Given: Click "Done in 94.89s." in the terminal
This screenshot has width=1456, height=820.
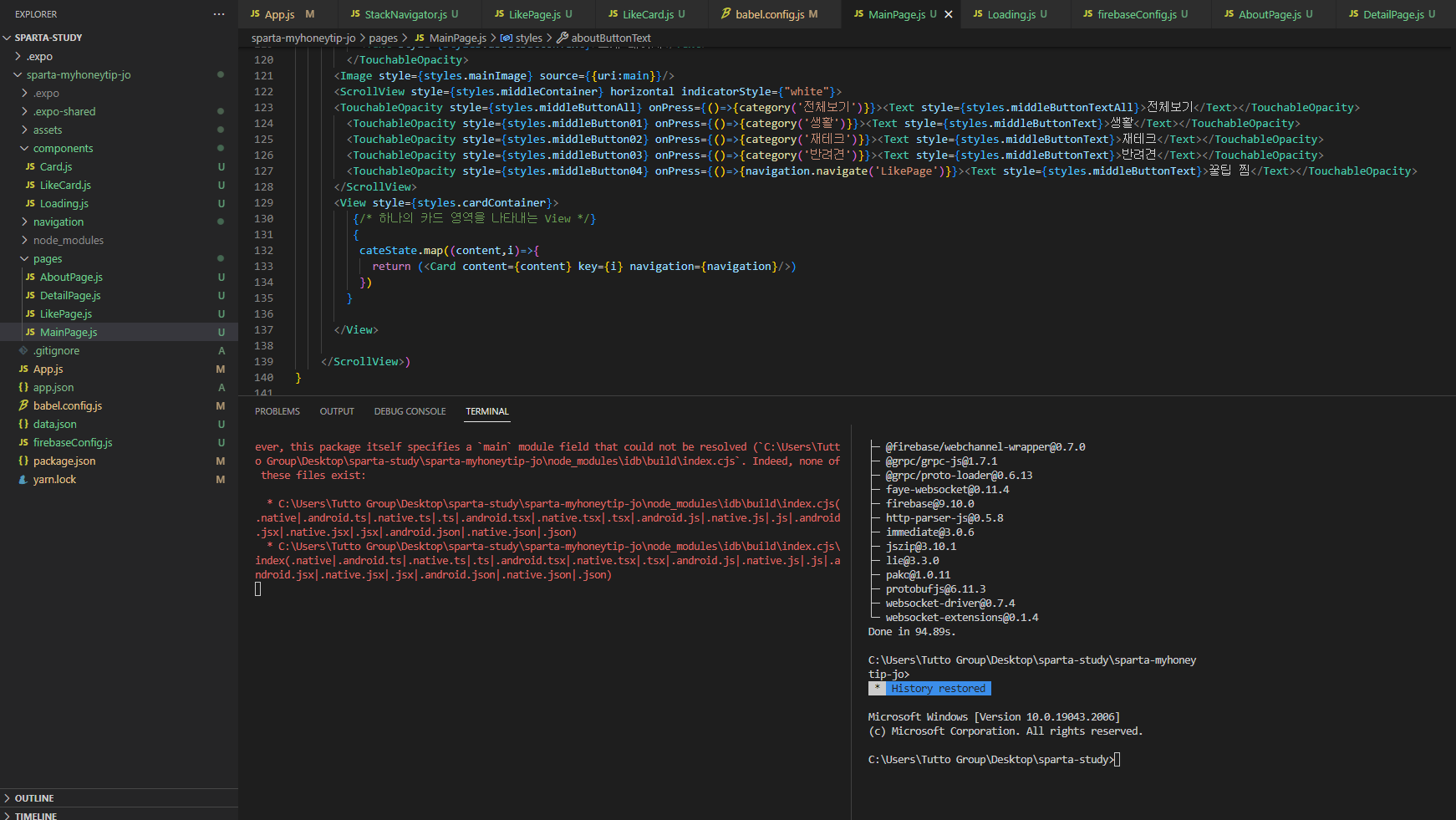Looking at the screenshot, I should 912,632.
